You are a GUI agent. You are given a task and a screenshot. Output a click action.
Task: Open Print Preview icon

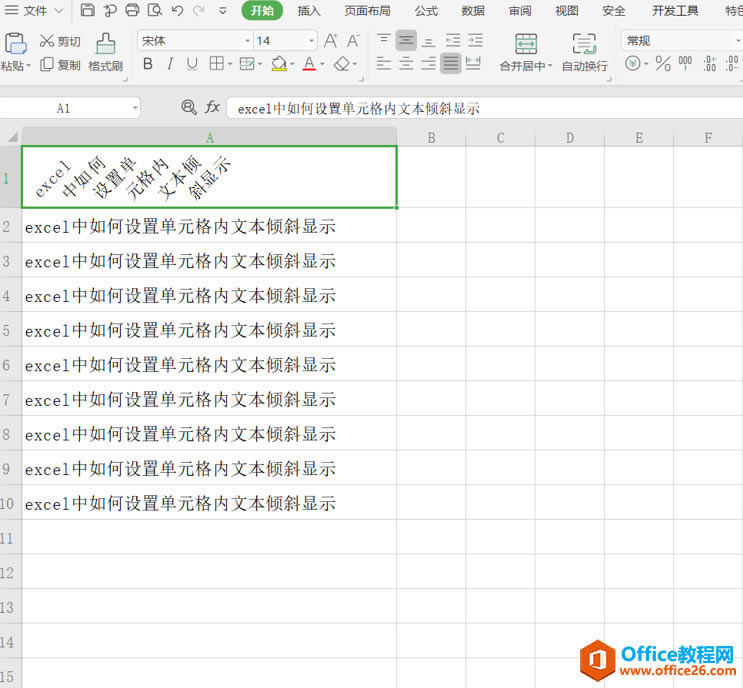pyautogui.click(x=154, y=10)
